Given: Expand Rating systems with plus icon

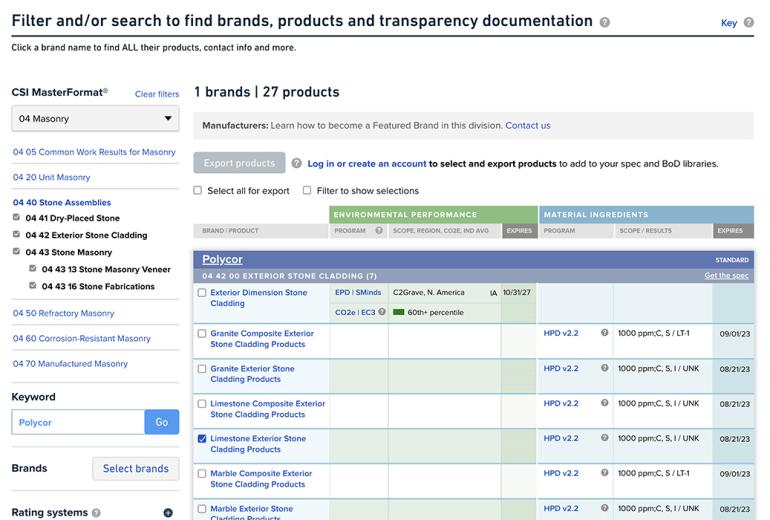Looking at the screenshot, I should [168, 513].
